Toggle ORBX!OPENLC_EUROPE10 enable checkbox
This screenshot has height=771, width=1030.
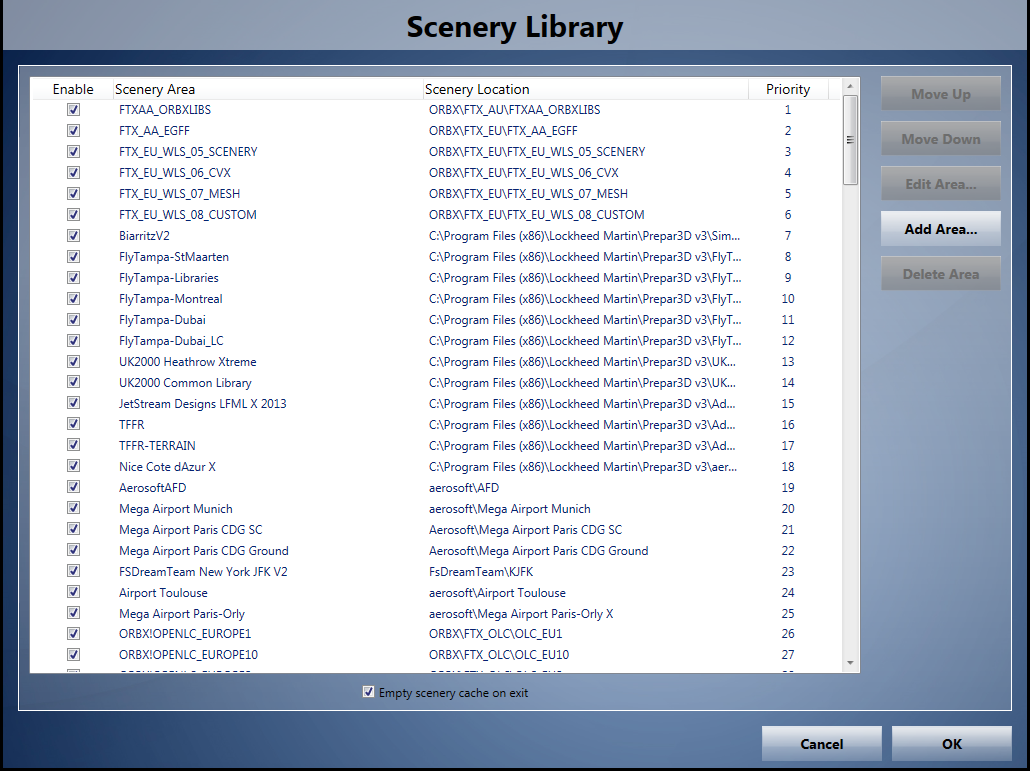click(74, 655)
